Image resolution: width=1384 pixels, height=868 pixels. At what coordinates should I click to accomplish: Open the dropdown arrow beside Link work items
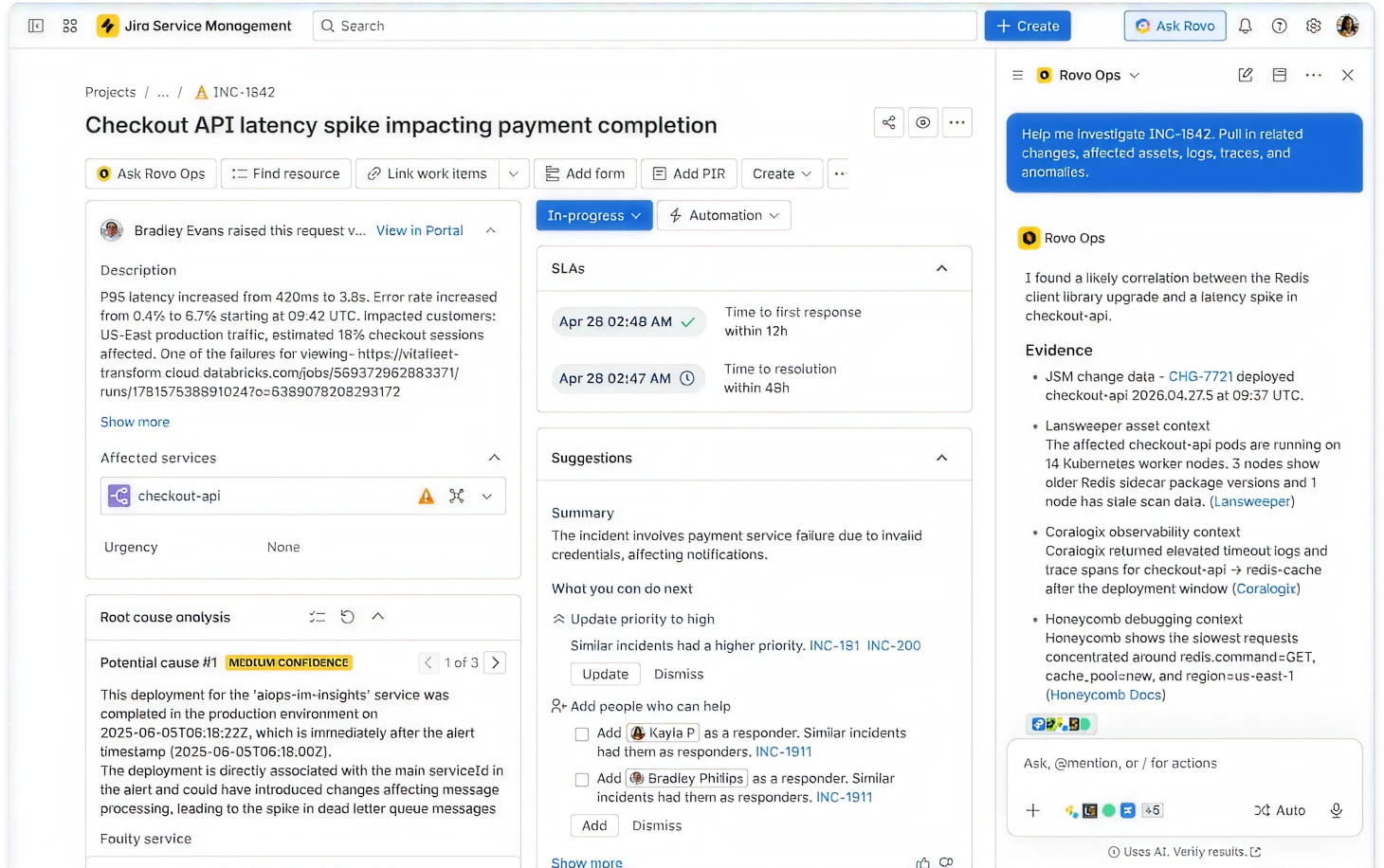pyautogui.click(x=514, y=173)
